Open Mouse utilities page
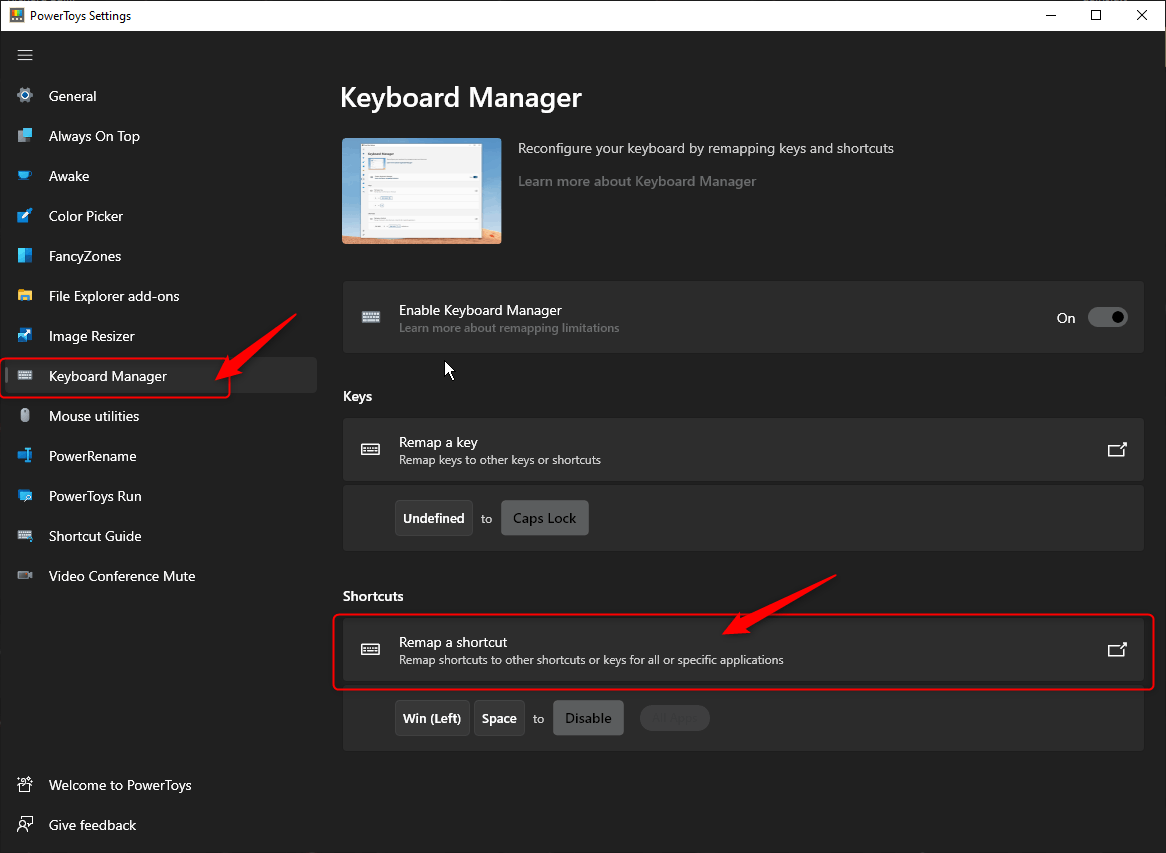Image resolution: width=1166 pixels, height=853 pixels. 158,416
